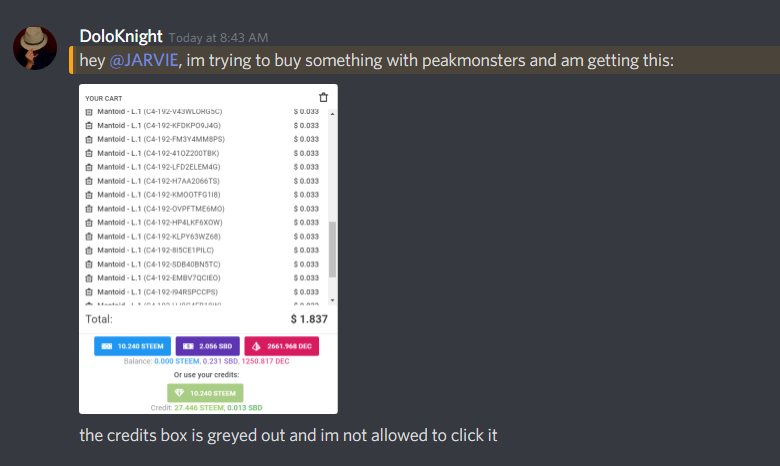780x466 pixels.
Task: Click the cart list scroll up arrow
Action: (x=332, y=114)
